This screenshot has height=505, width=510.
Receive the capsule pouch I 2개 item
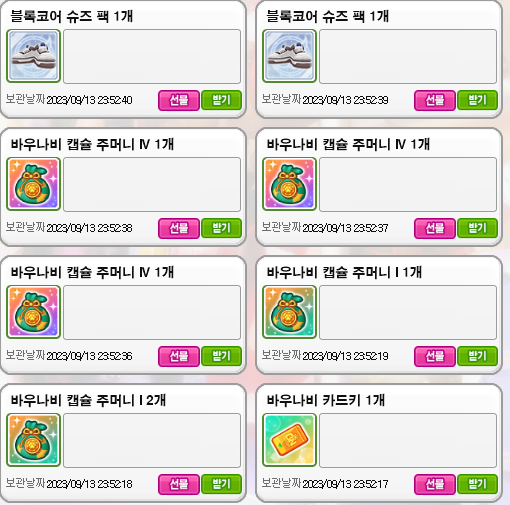pyautogui.click(x=222, y=484)
